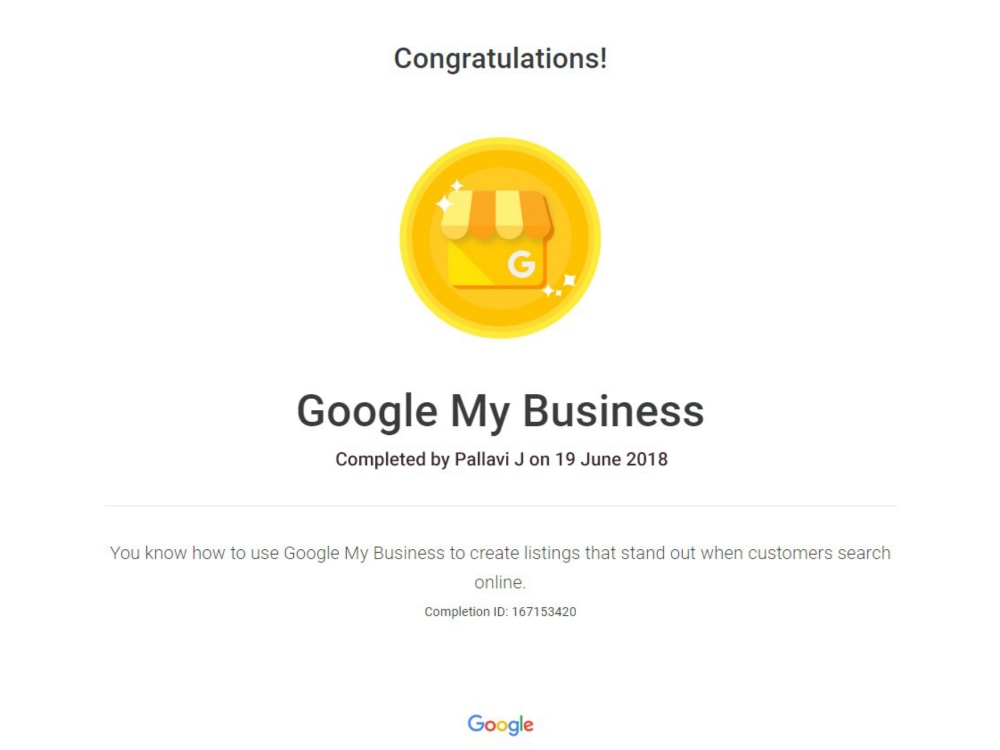1000x750 pixels.
Task: Click the date 19 June 2018
Action: (x=611, y=459)
